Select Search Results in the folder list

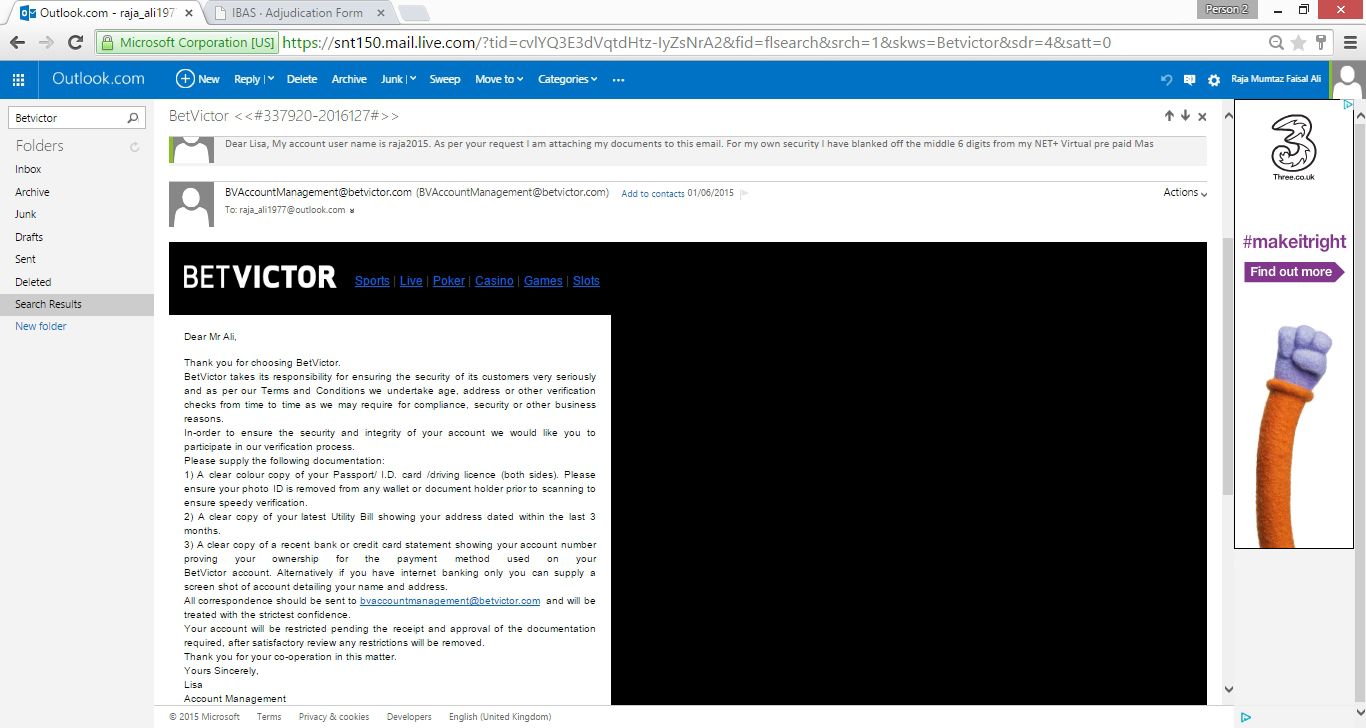click(x=77, y=304)
